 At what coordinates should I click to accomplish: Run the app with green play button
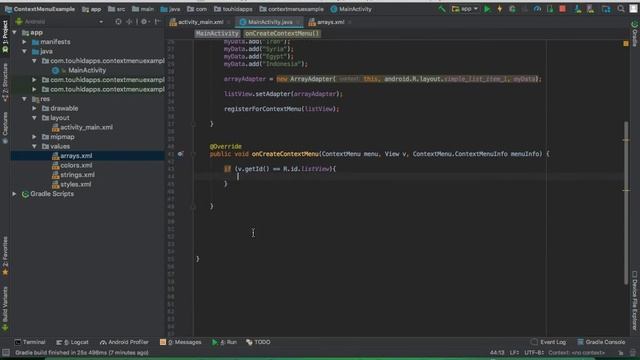point(487,9)
